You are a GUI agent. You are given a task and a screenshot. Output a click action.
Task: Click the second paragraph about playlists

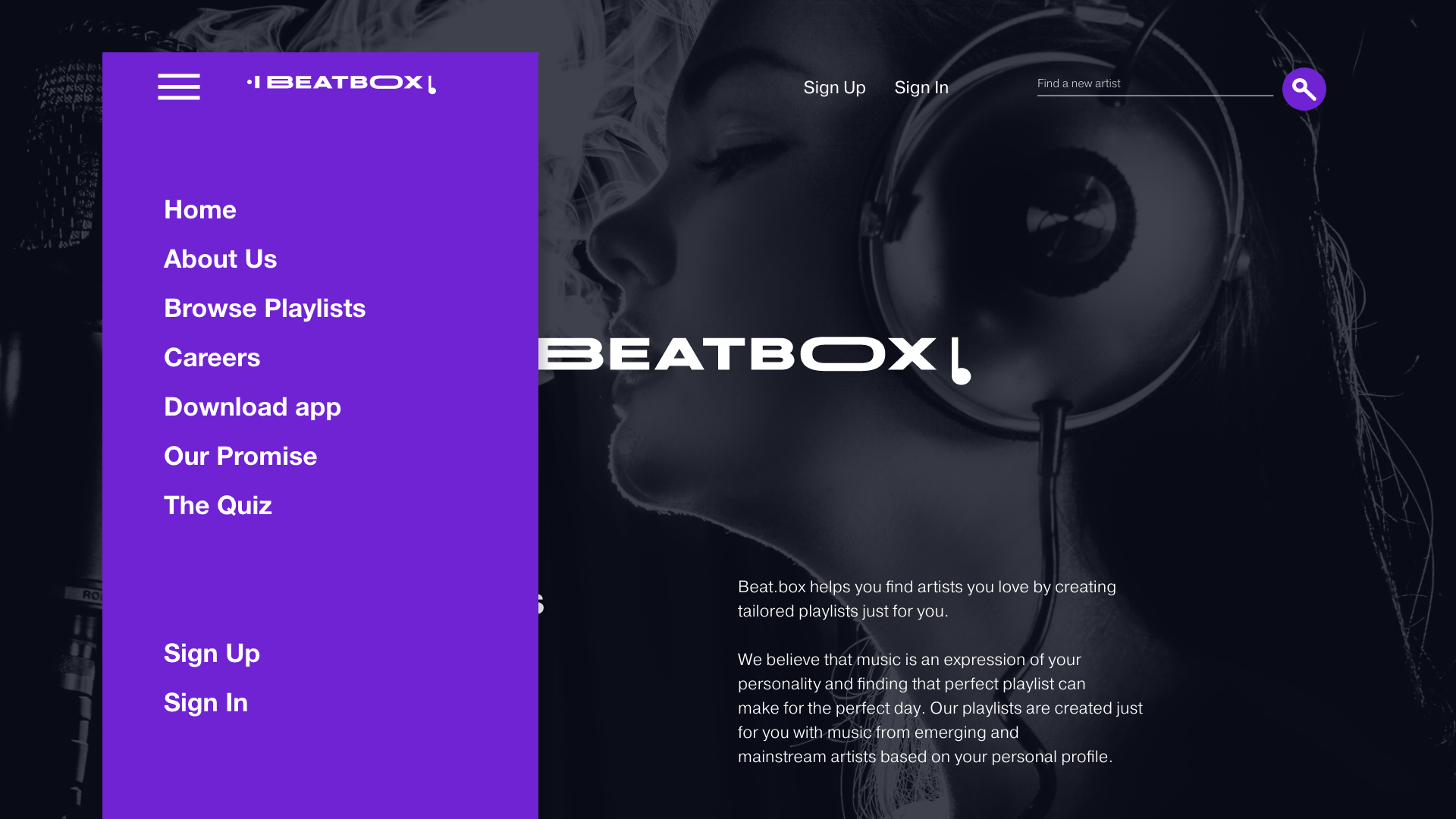point(940,708)
